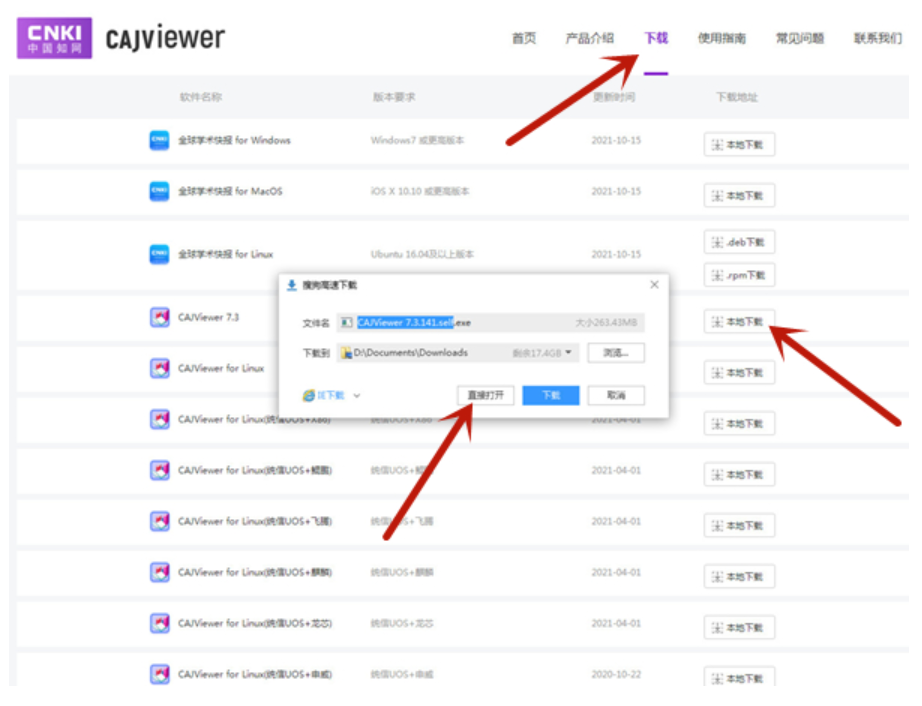Go to the 常见问题 page

[x=799, y=39]
